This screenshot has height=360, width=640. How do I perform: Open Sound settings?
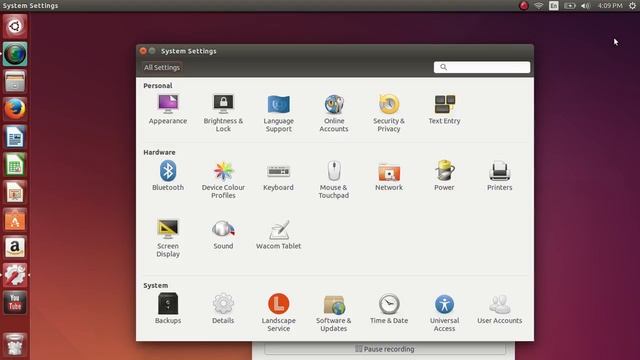pos(223,234)
